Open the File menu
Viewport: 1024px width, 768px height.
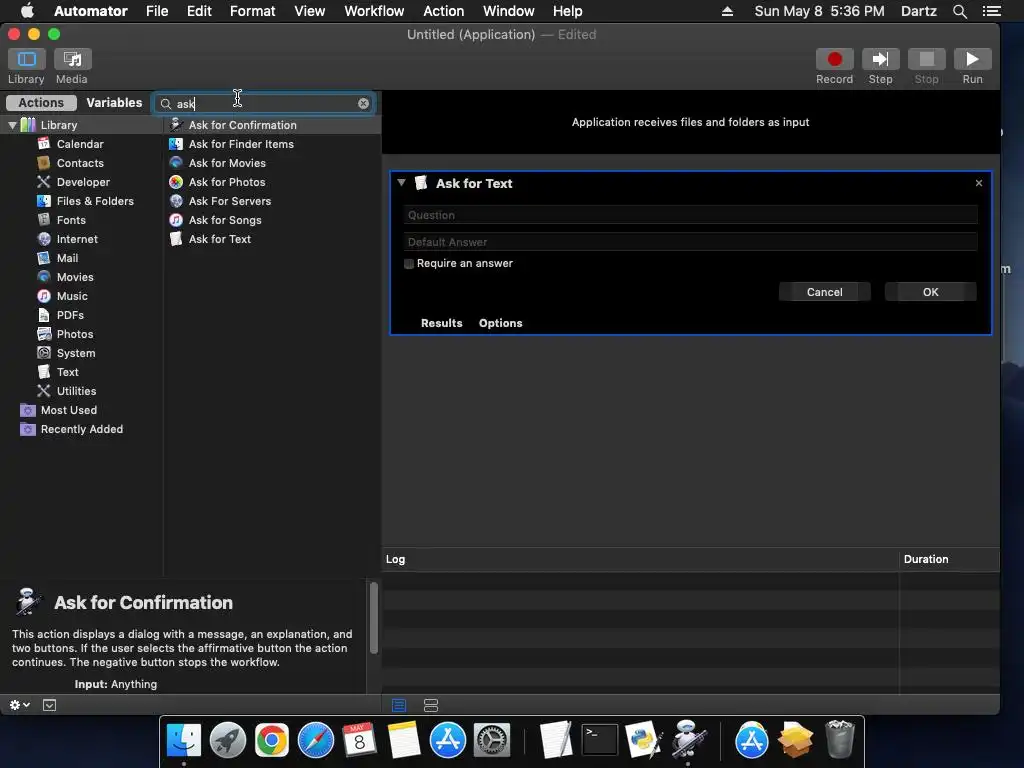[157, 11]
